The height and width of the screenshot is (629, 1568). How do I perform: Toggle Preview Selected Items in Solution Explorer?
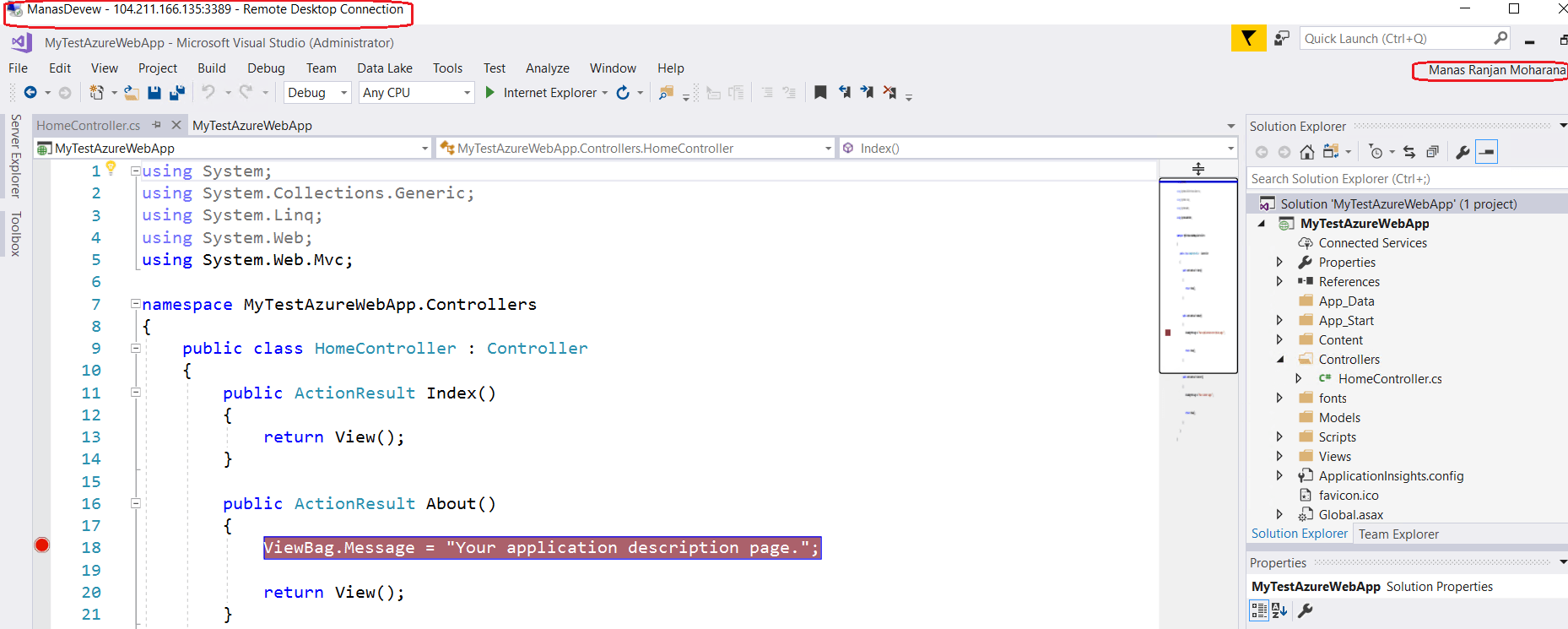click(1487, 152)
